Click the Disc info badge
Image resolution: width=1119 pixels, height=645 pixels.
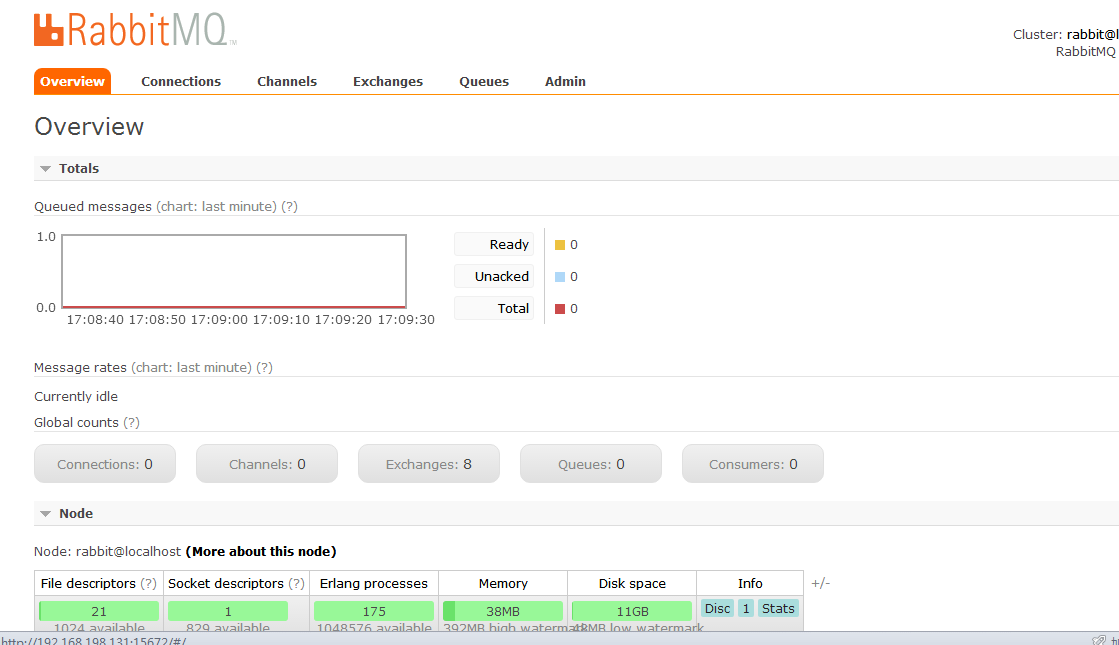(717, 609)
